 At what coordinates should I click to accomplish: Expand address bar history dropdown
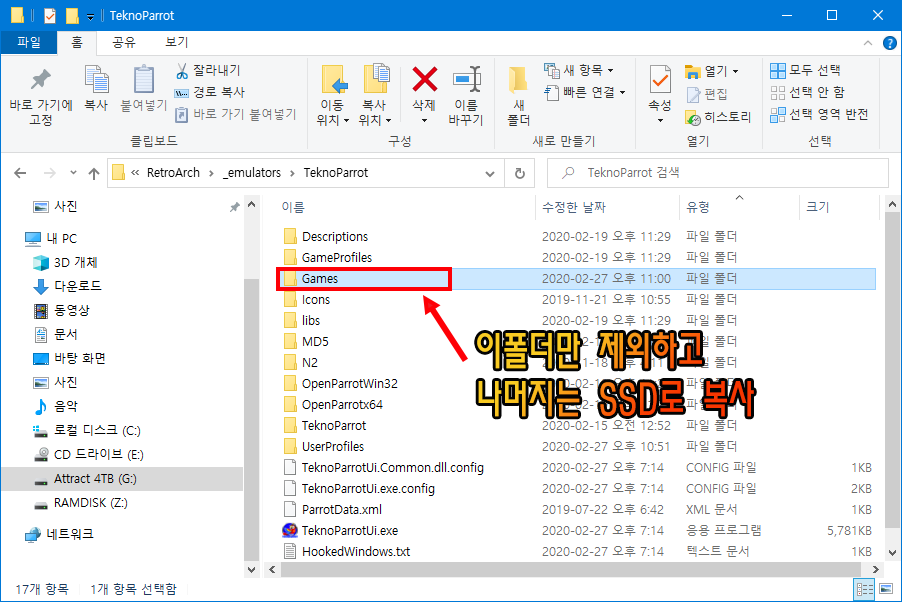[x=490, y=173]
